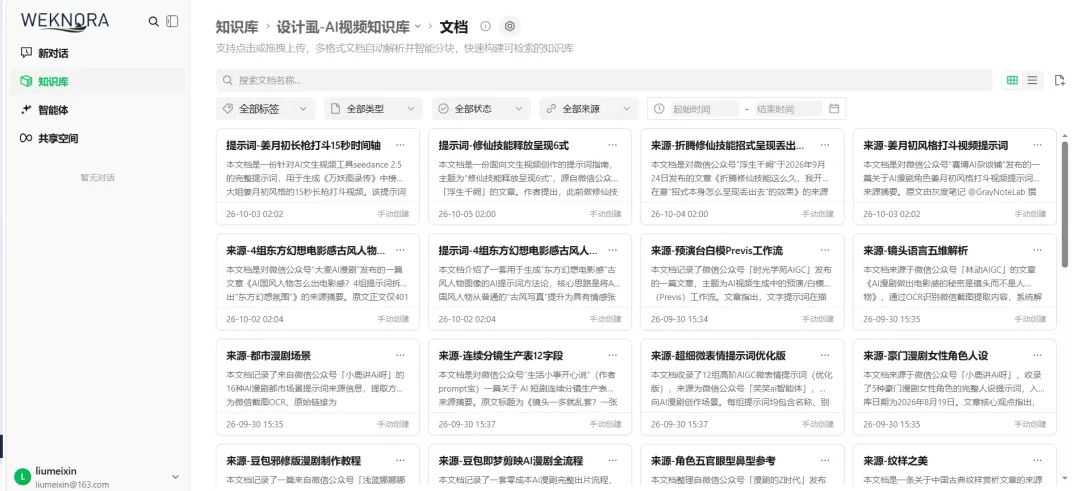Open more menu for 提示词-4组东方幻想电影感 card
Image resolution: width=1080 pixels, height=491 pixels.
[x=612, y=251]
